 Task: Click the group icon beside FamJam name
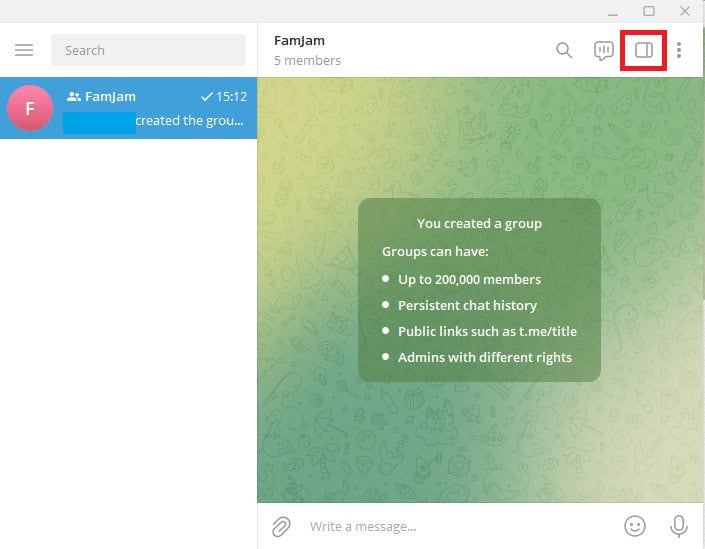pyautogui.click(x=74, y=96)
